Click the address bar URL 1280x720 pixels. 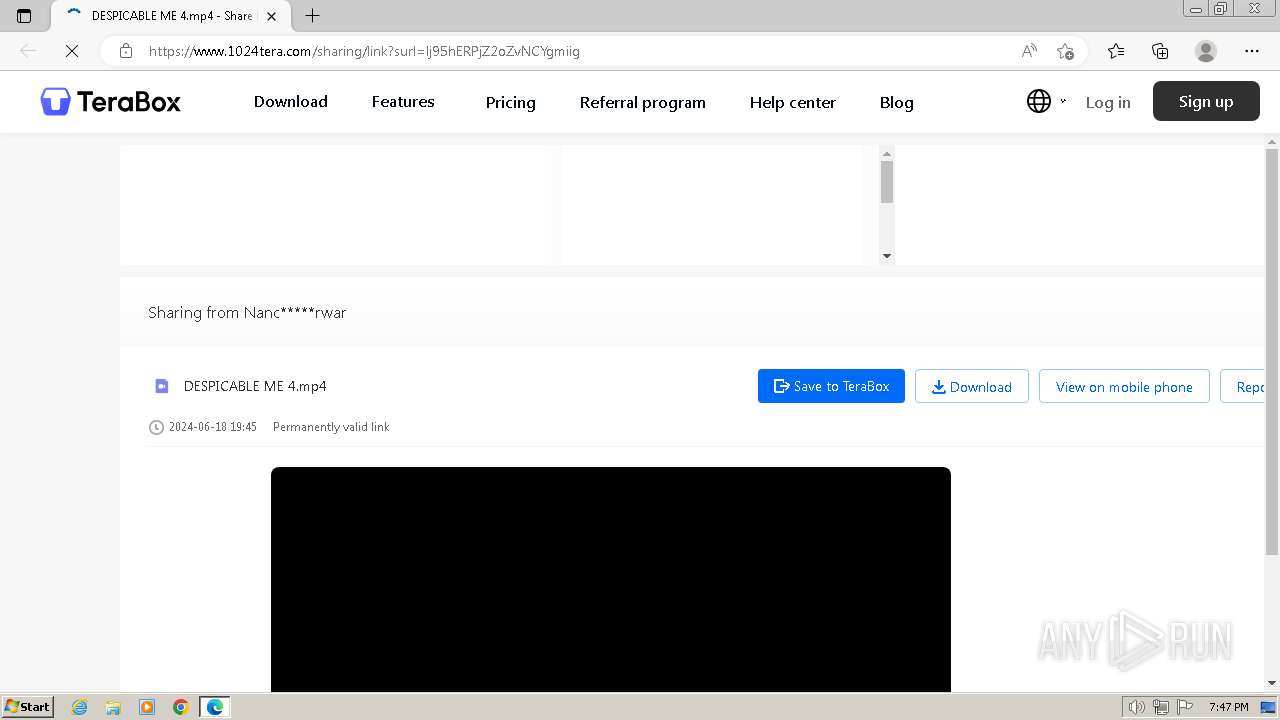pyautogui.click(x=364, y=51)
